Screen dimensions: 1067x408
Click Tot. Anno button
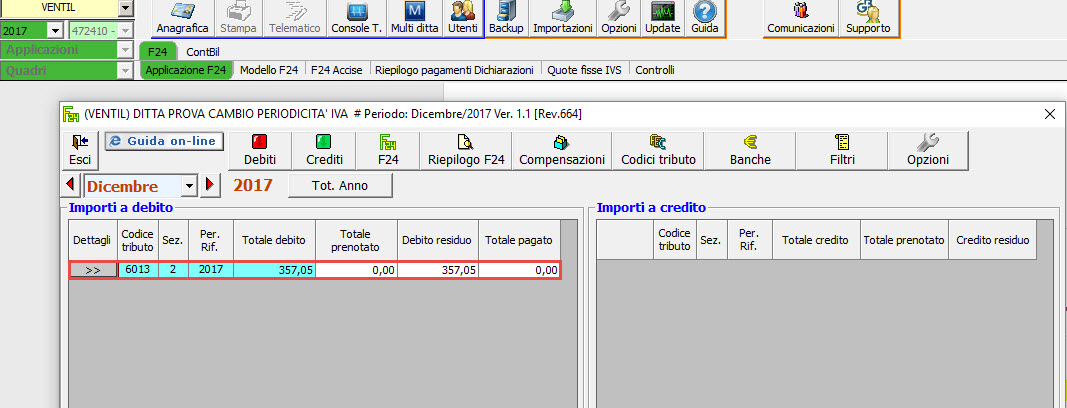(x=340, y=186)
